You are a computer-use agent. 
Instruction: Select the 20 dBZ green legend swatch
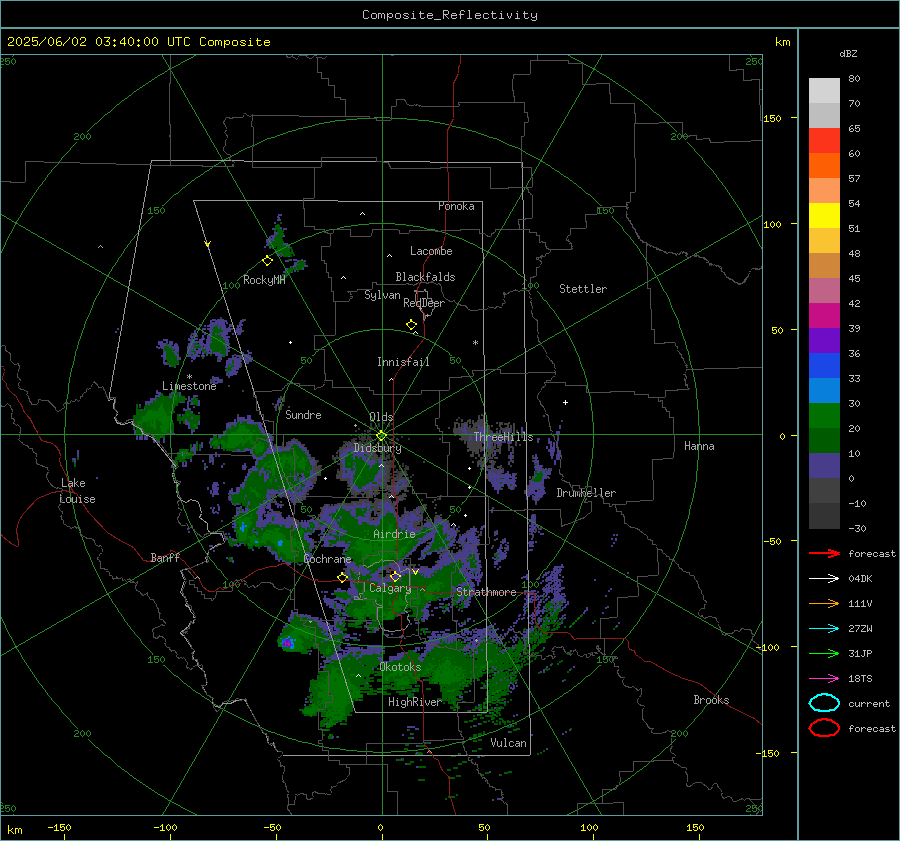(824, 440)
